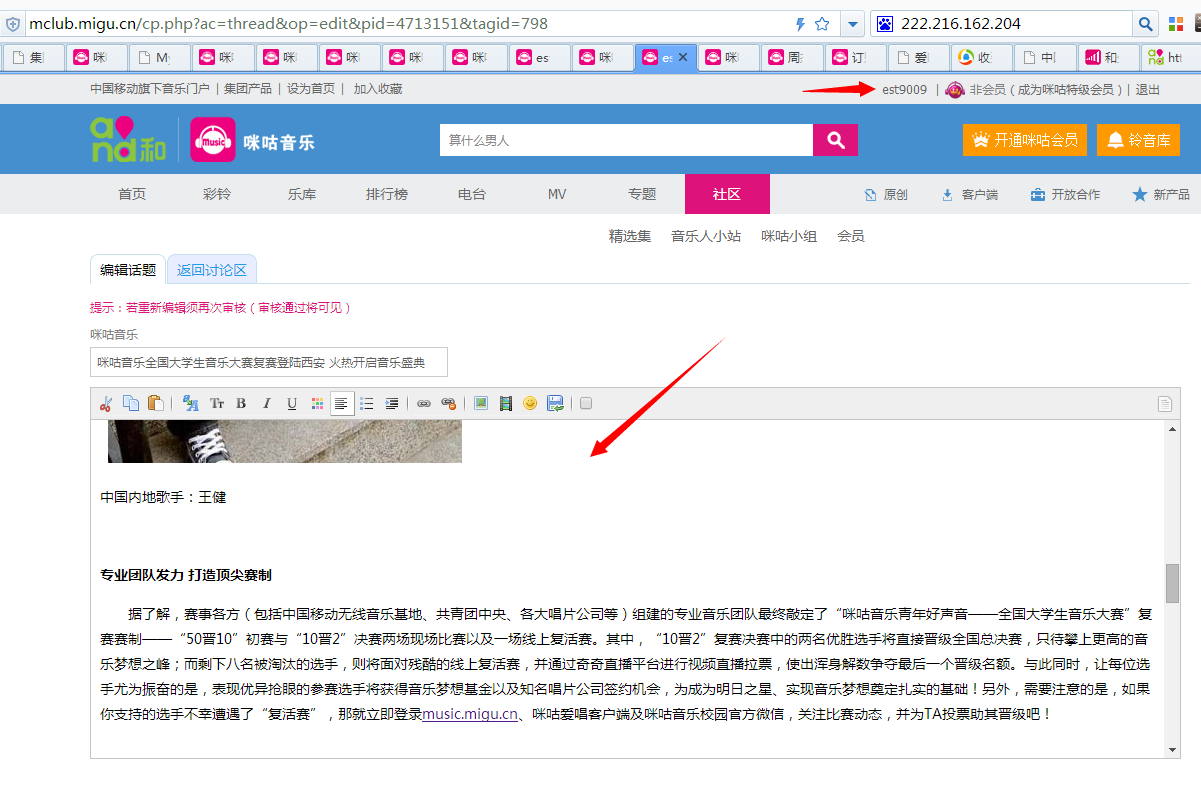
Task: Insert a hyperlink with the chain icon
Action: (424, 403)
